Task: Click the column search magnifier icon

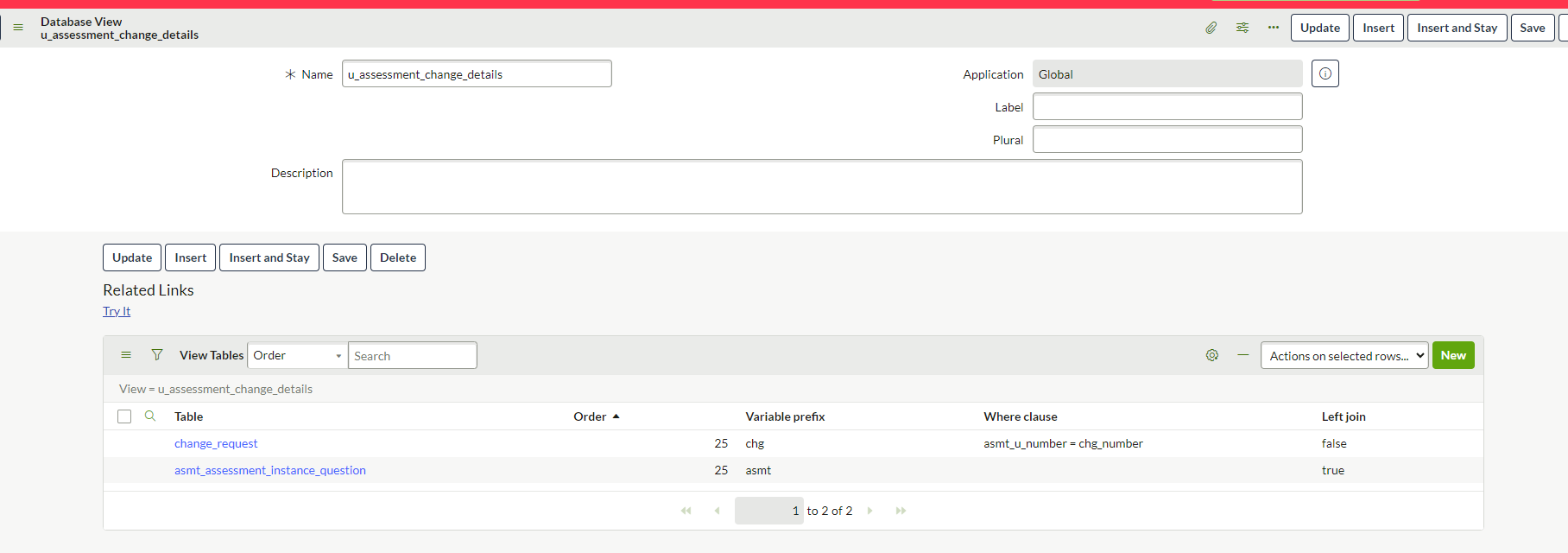Action: tap(150, 416)
